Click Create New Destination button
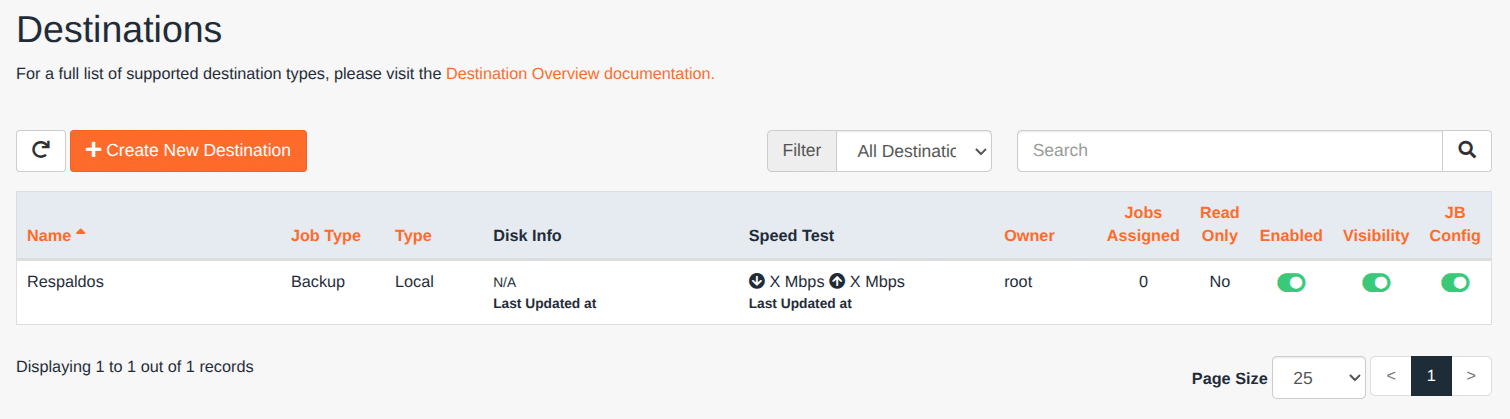1510x419 pixels. coord(188,151)
